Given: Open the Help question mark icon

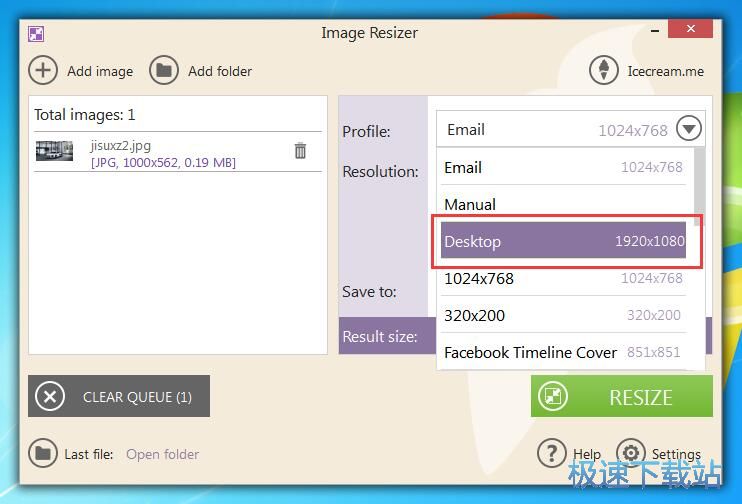Looking at the screenshot, I should click(552, 453).
